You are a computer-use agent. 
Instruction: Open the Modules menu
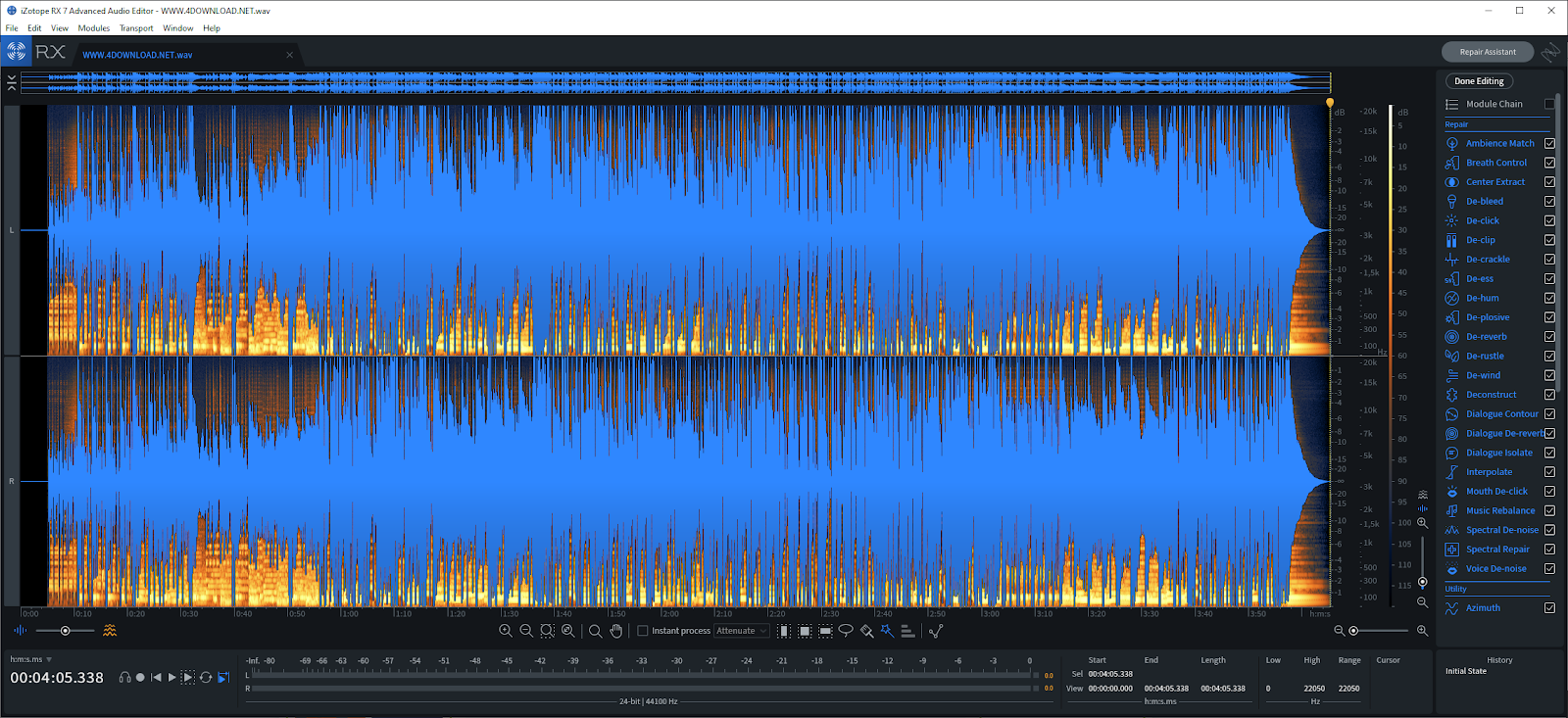[94, 28]
